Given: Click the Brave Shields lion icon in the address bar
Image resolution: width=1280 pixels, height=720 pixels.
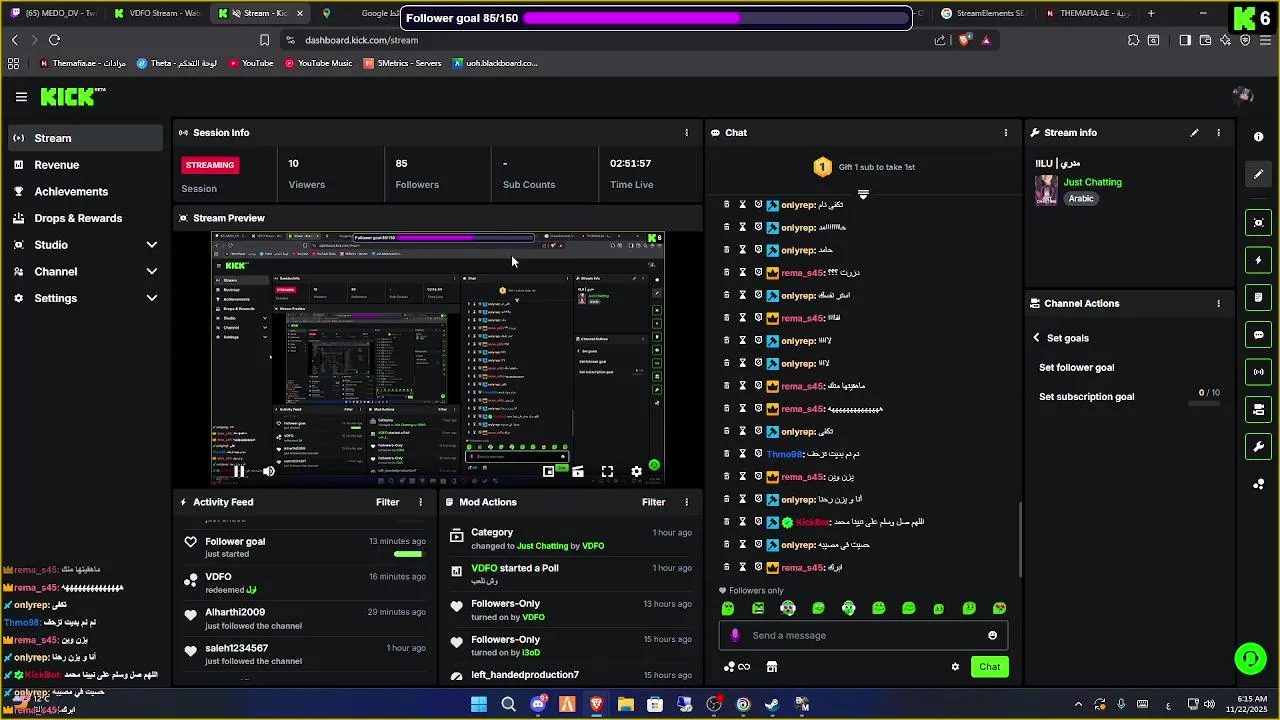Looking at the screenshot, I should [x=964, y=40].
